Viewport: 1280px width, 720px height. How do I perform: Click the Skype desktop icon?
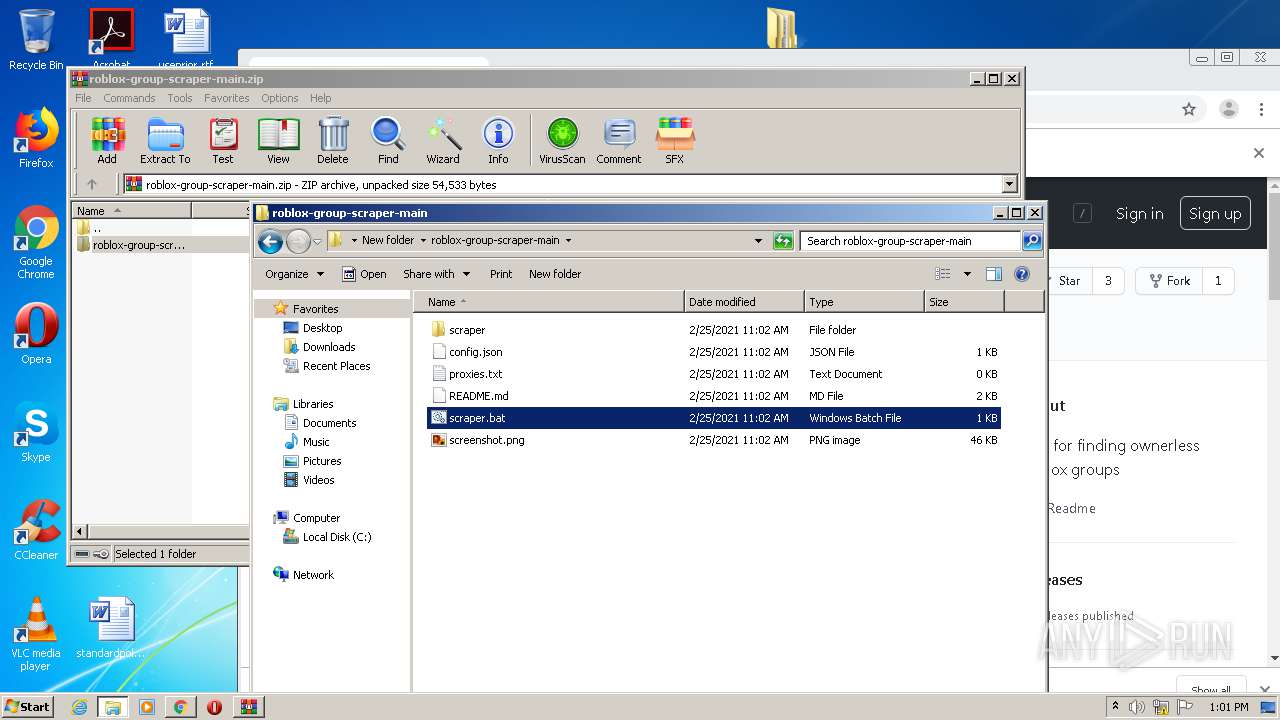click(36, 432)
